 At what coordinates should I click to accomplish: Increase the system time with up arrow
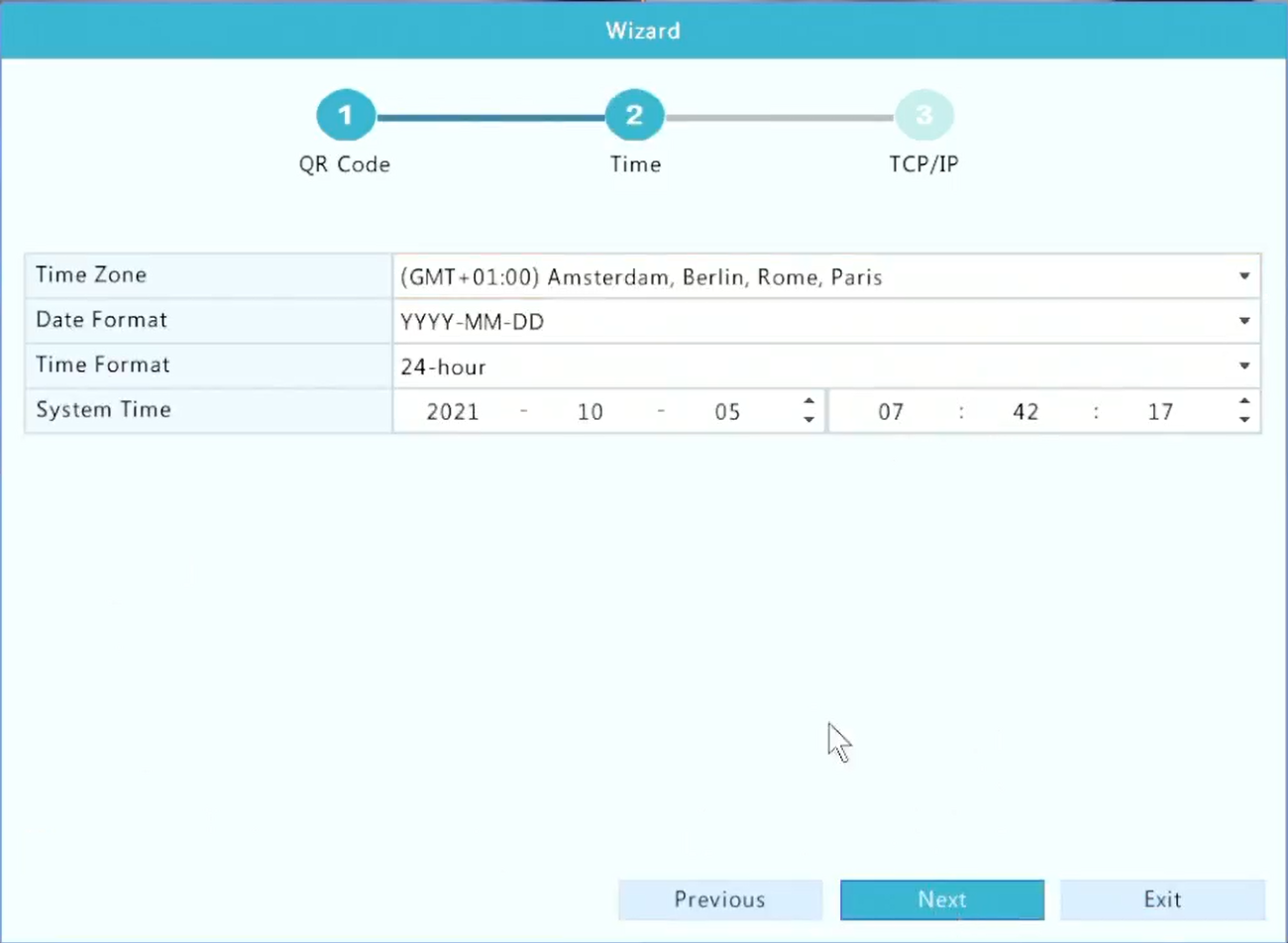[1244, 401]
